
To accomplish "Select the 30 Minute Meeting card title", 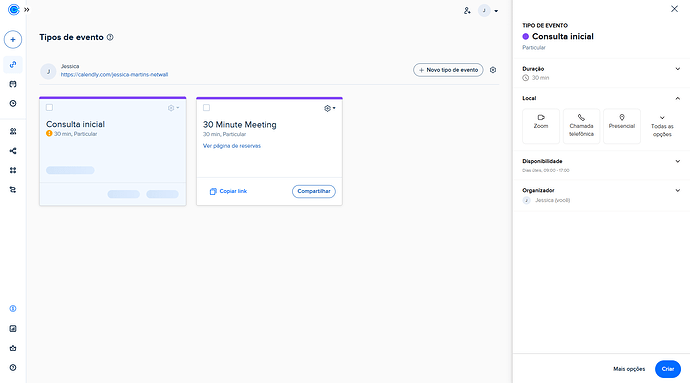I will coord(240,125).
